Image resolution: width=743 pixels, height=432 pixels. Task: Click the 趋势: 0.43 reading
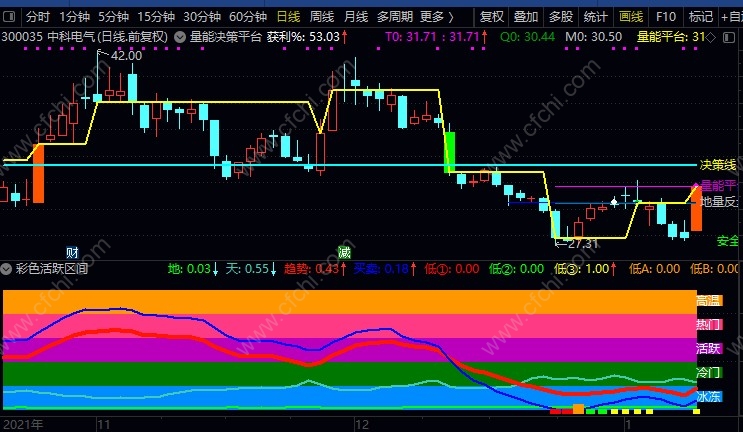tap(316, 269)
